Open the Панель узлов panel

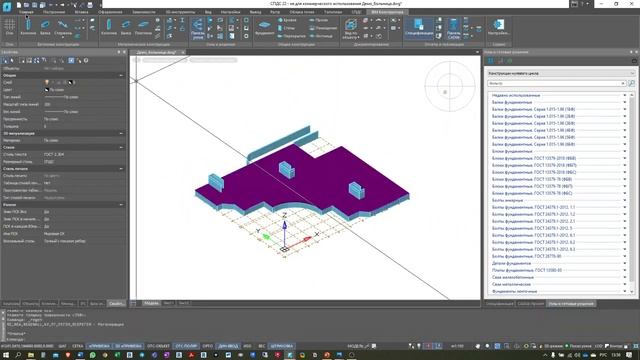coord(198,29)
